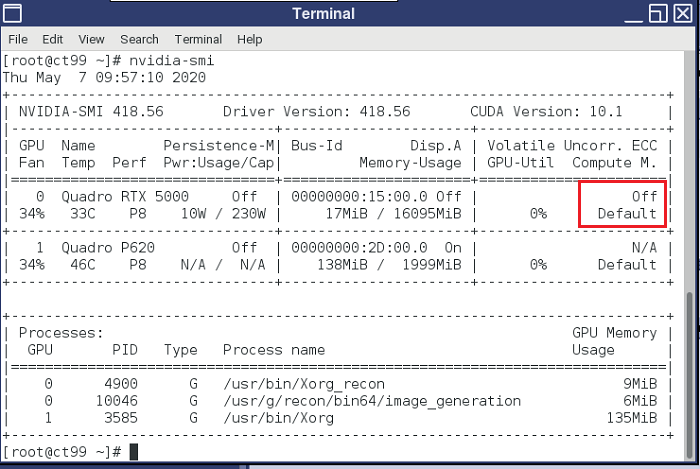This screenshot has height=469, width=700.
Task: Open the window menu icon in the title bar
Action: pos(13,13)
